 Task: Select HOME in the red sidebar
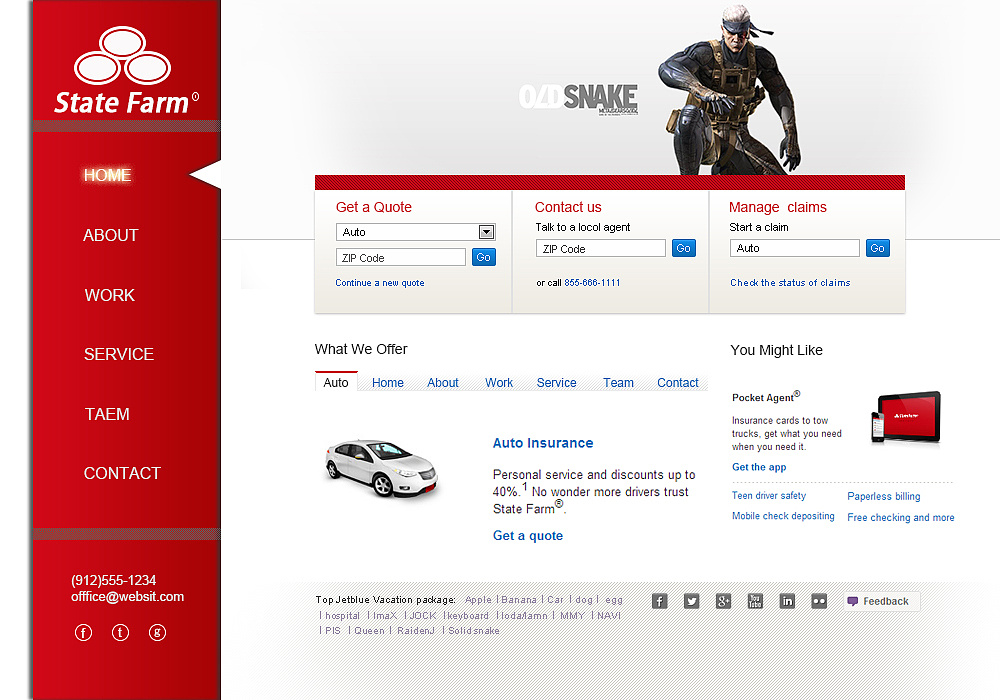[x=108, y=175]
